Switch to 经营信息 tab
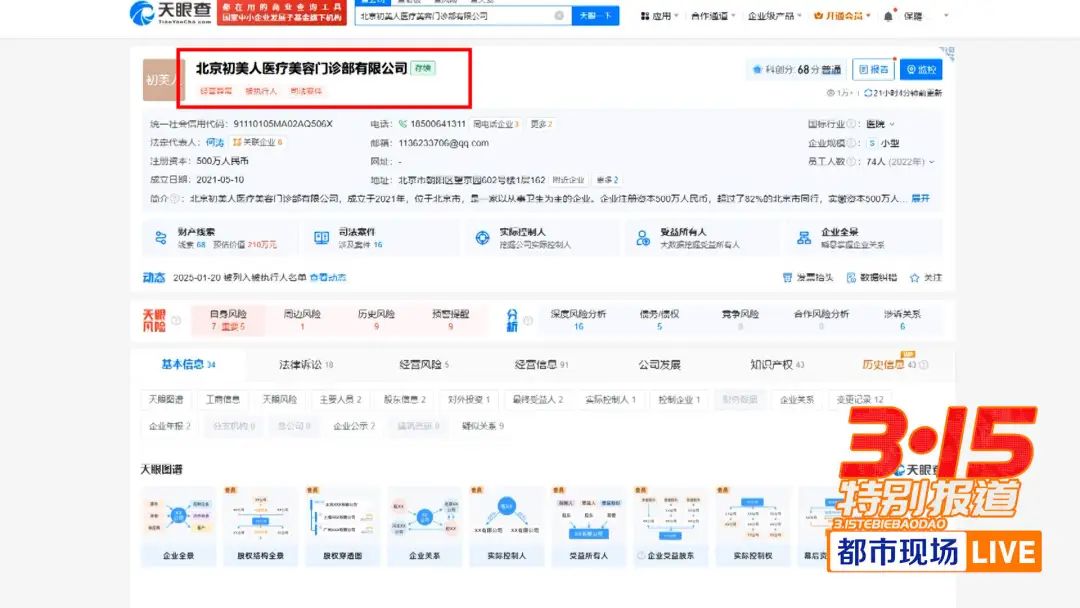 click(x=541, y=365)
